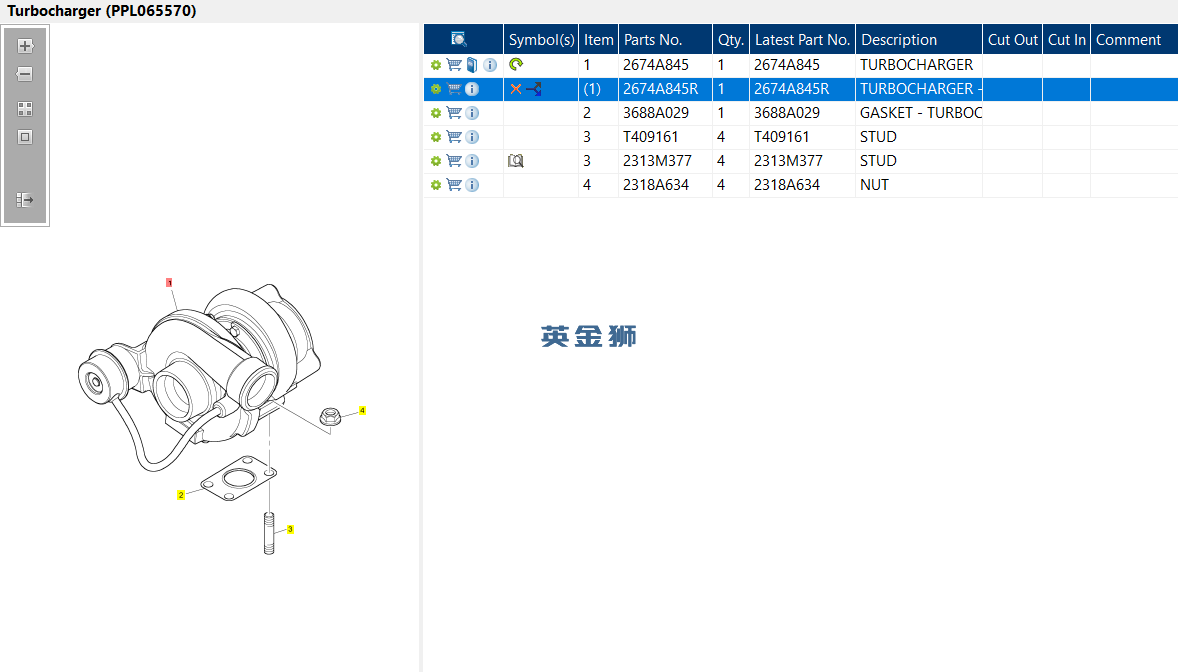The width and height of the screenshot is (1178, 672).
Task: Click the green gear icon for 3688A029
Action: (x=436, y=114)
